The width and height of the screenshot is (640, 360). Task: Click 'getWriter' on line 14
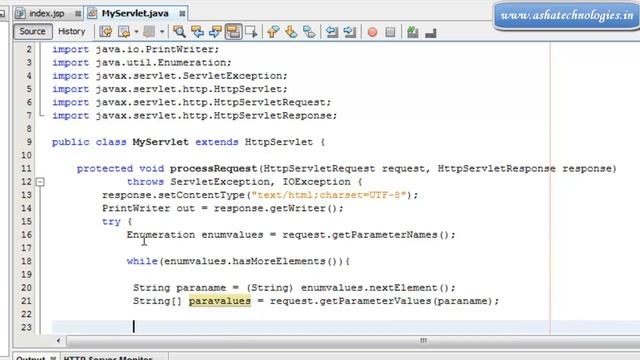click(297, 209)
